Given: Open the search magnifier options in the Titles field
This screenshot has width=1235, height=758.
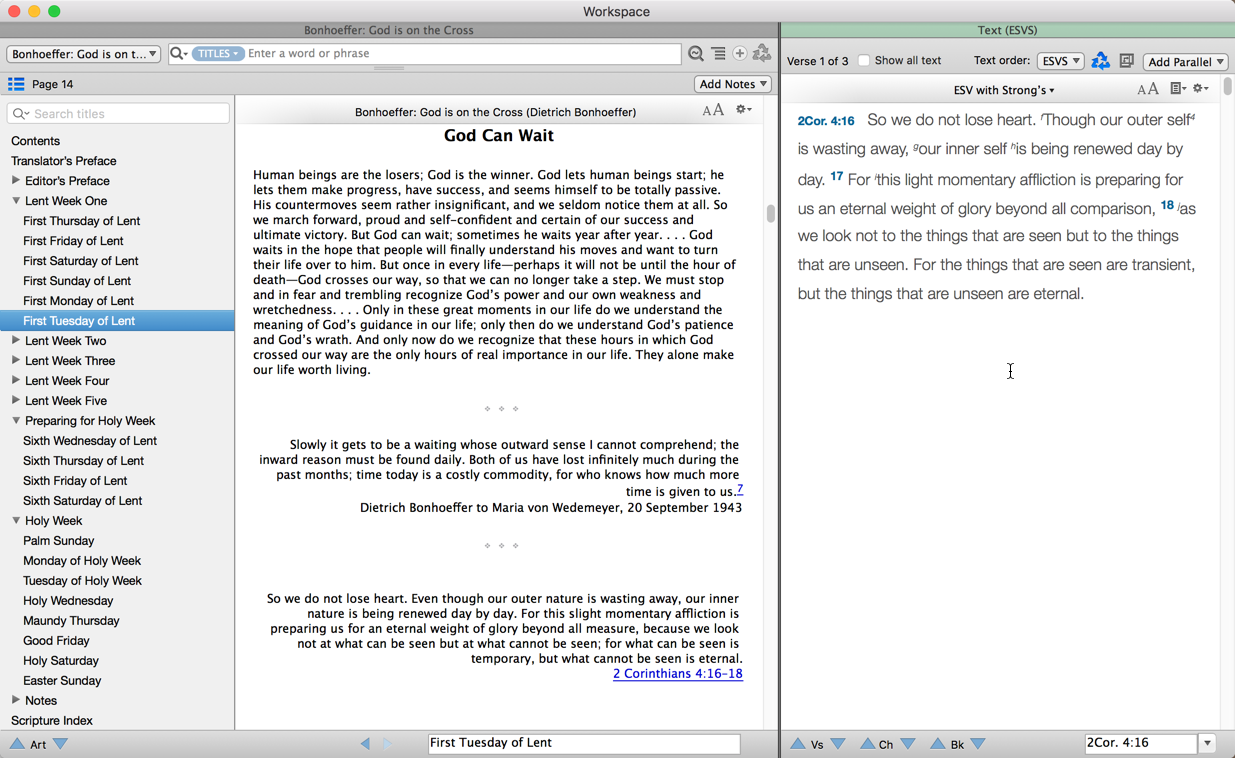Looking at the screenshot, I should (179, 54).
